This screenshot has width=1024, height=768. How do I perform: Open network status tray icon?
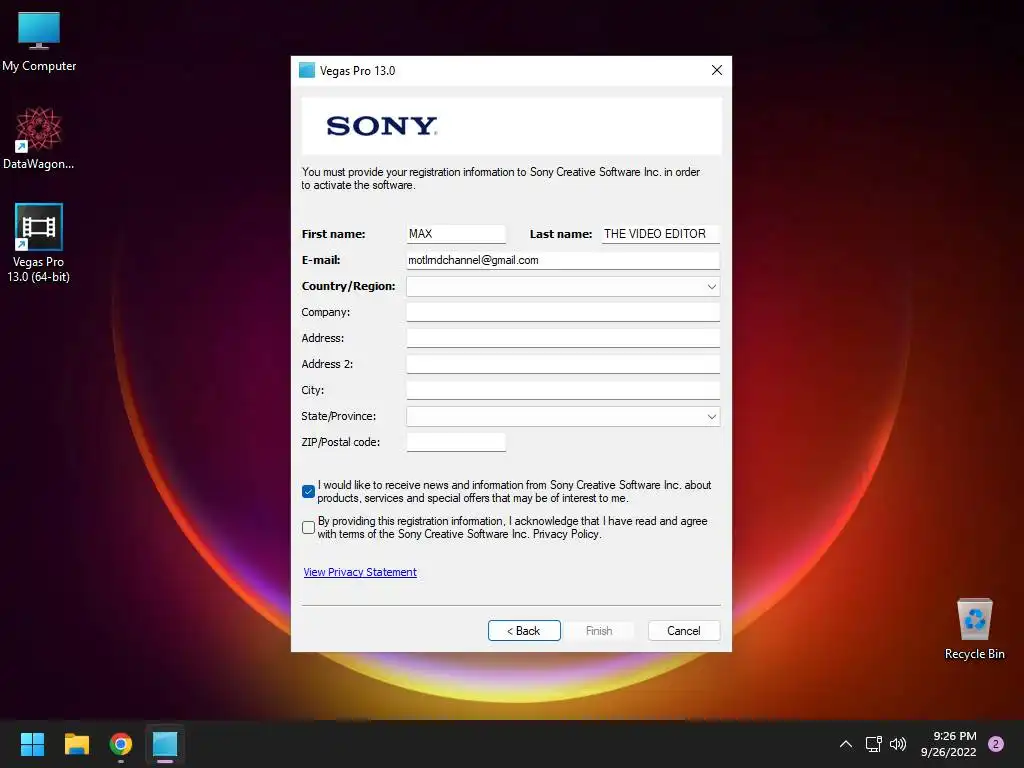tap(873, 744)
